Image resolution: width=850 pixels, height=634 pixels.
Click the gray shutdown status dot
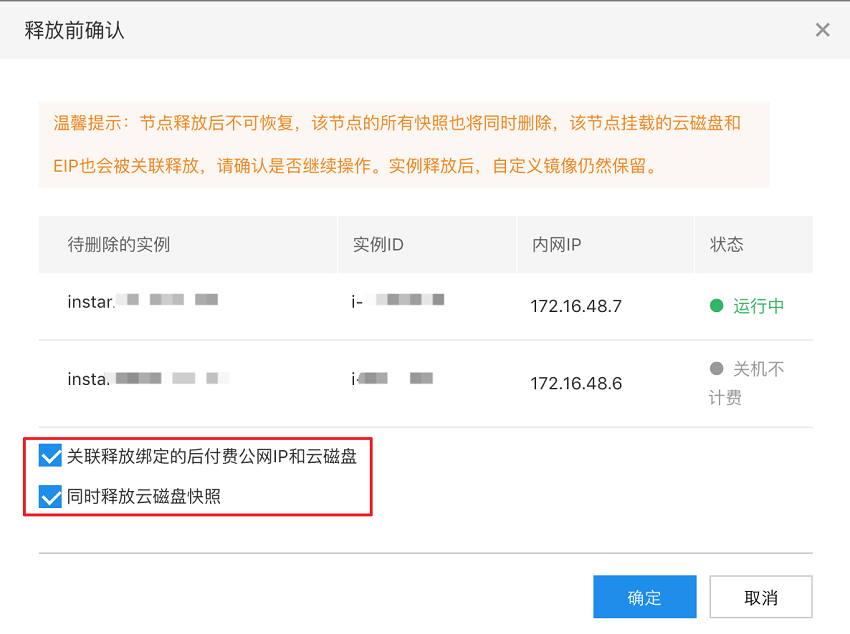click(x=716, y=369)
